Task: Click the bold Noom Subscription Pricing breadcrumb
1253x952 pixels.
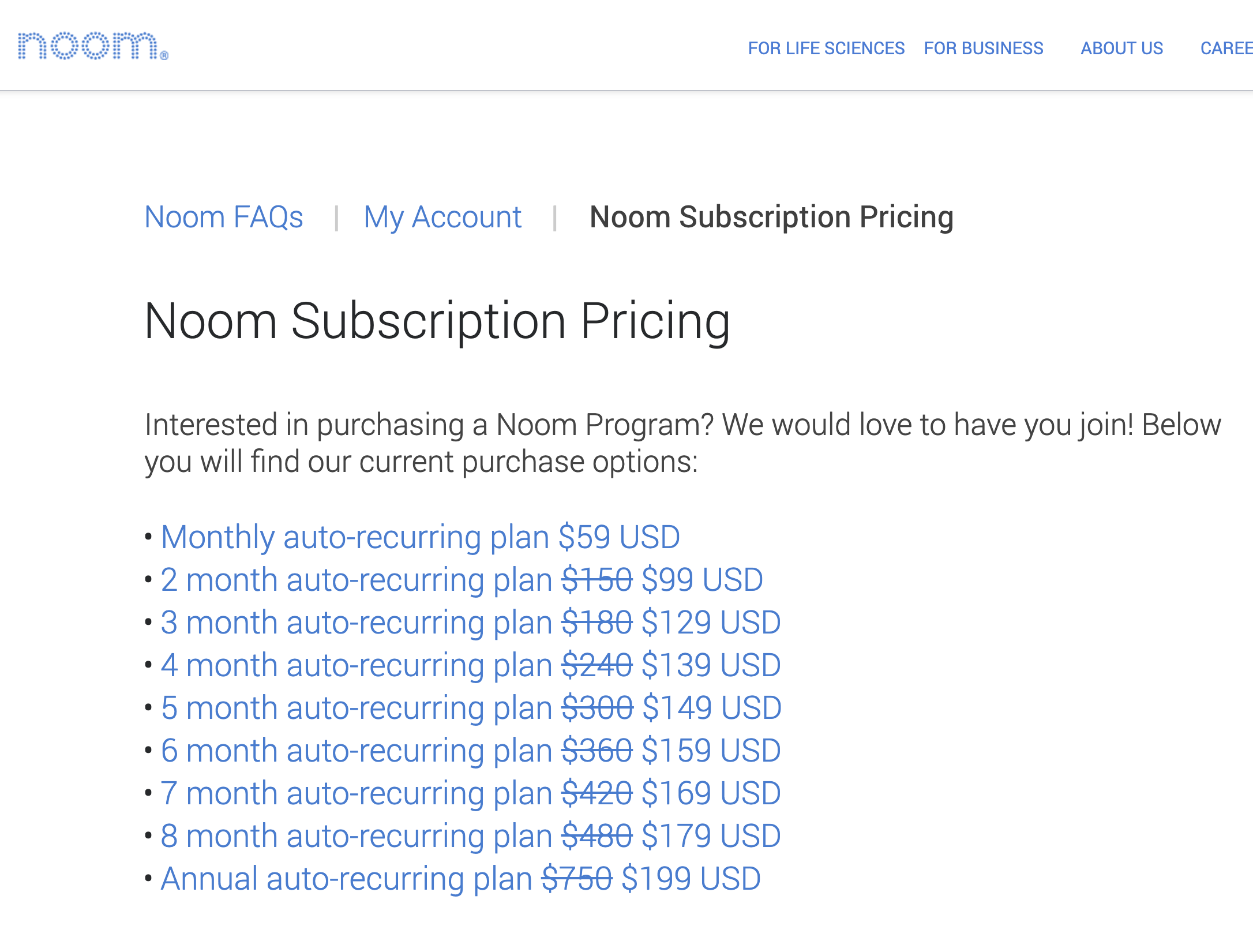Action: (771, 218)
